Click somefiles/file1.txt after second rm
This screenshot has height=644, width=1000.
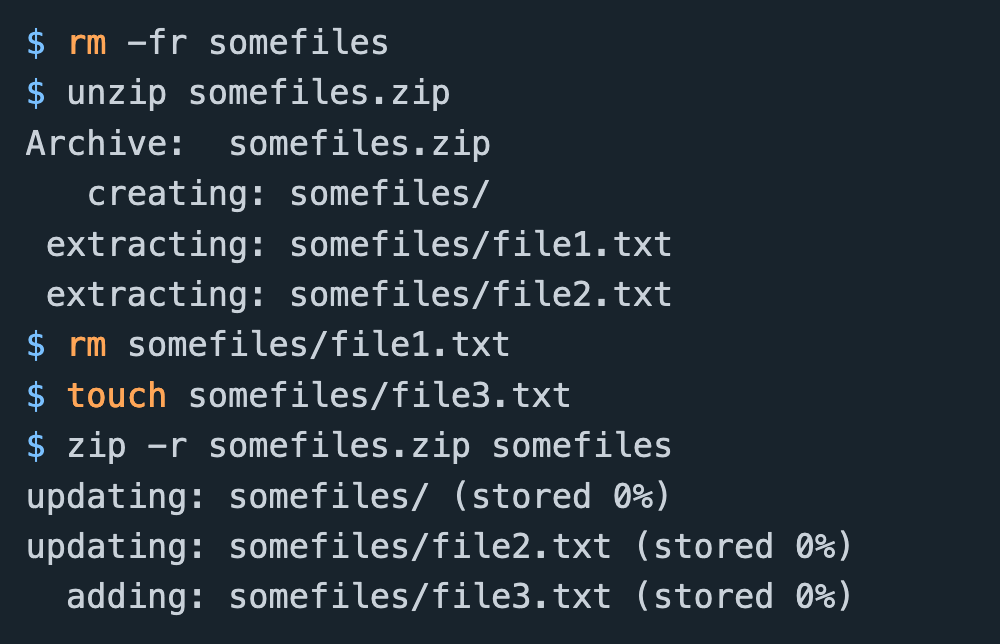[x=319, y=345]
